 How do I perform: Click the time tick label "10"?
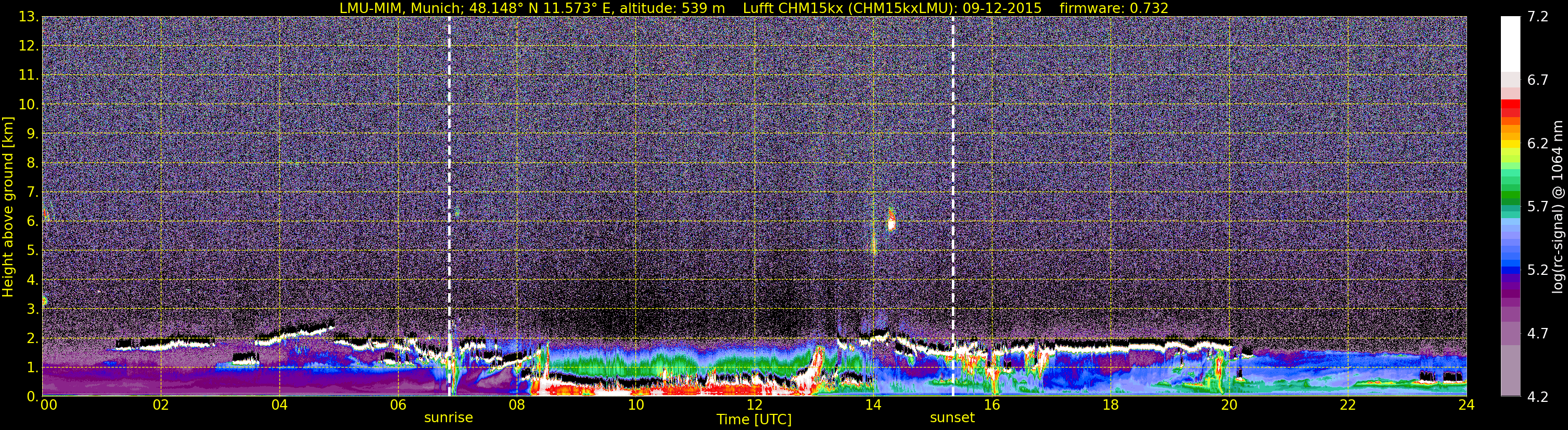pyautogui.click(x=635, y=405)
